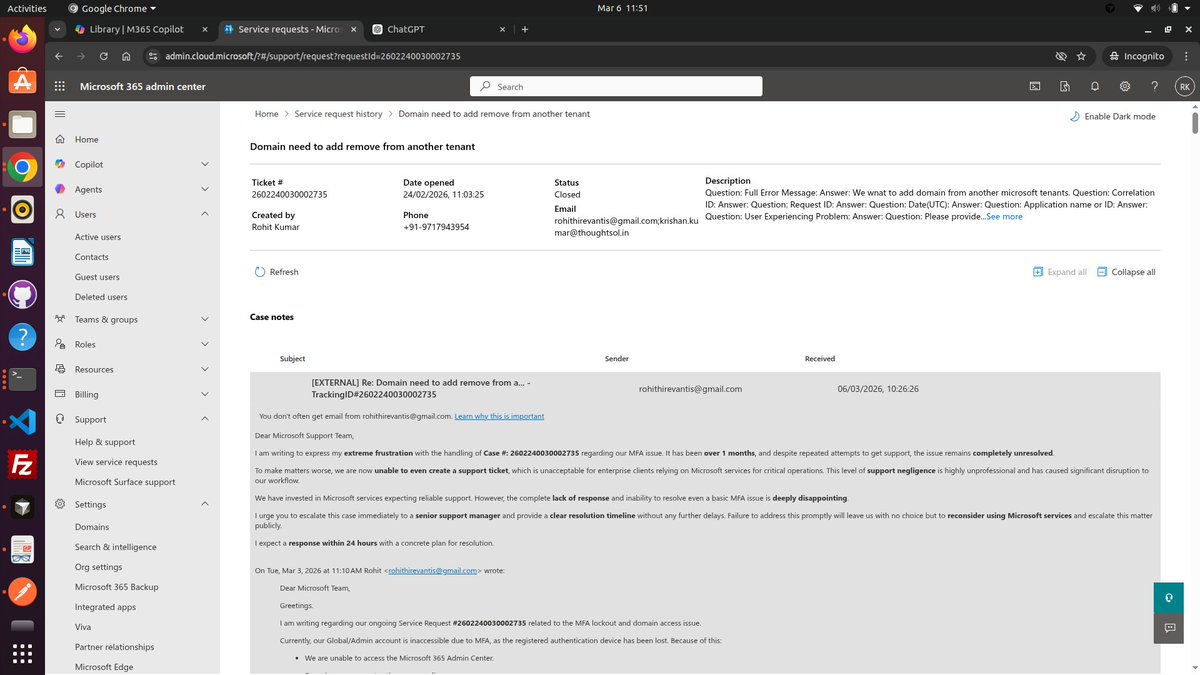Click Learn why this is important link

[499, 416]
